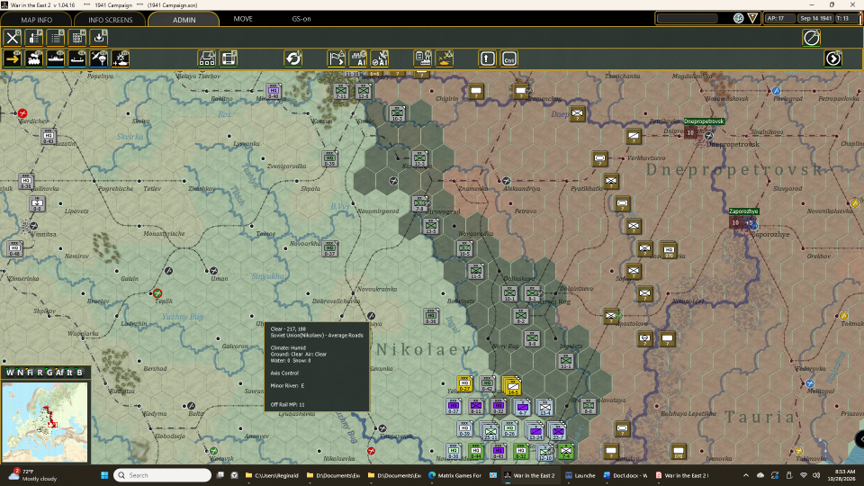Click the MOVE mode label
Screen dimensions: 864x486
pyautogui.click(x=243, y=19)
